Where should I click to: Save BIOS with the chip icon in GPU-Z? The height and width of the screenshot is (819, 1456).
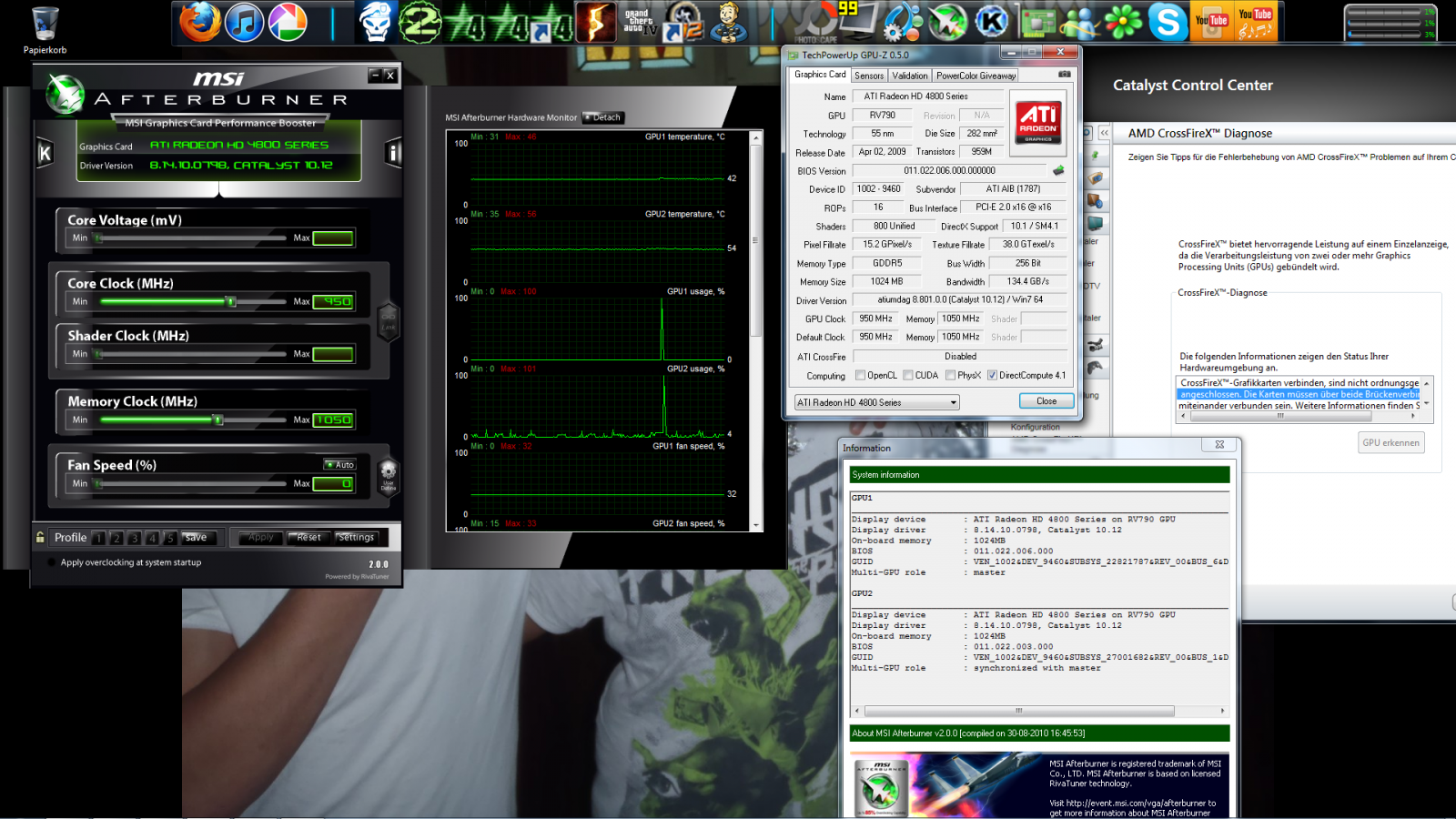pyautogui.click(x=1058, y=170)
